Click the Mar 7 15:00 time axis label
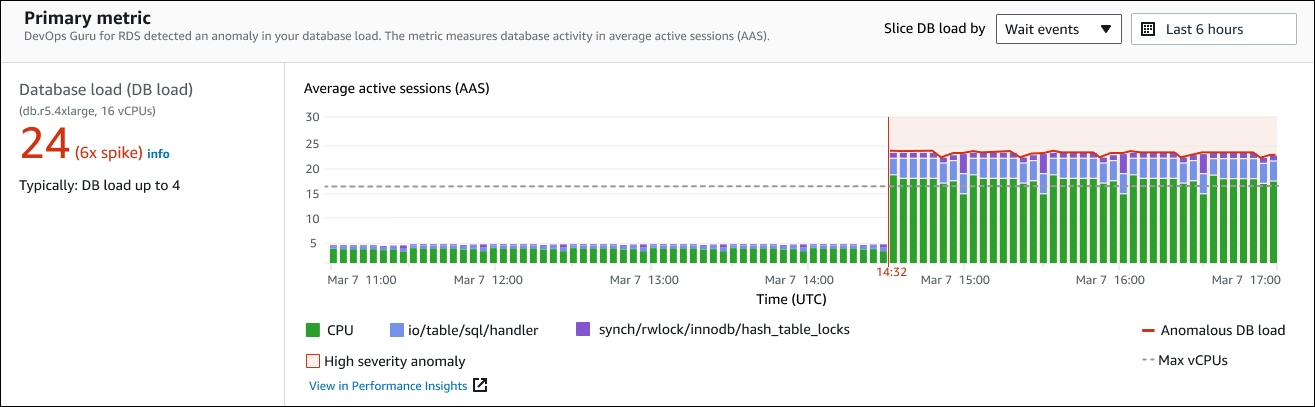Viewport: 1315px width, 407px height. pyautogui.click(x=954, y=280)
